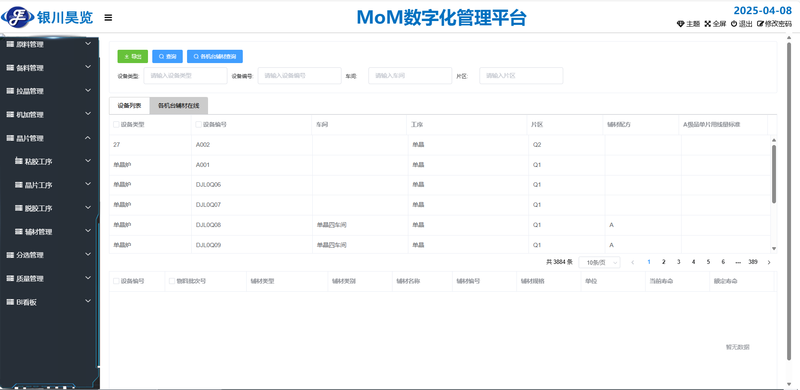
Task: Tick 设备编号 checkbox in lower material table
Action: click(x=116, y=281)
